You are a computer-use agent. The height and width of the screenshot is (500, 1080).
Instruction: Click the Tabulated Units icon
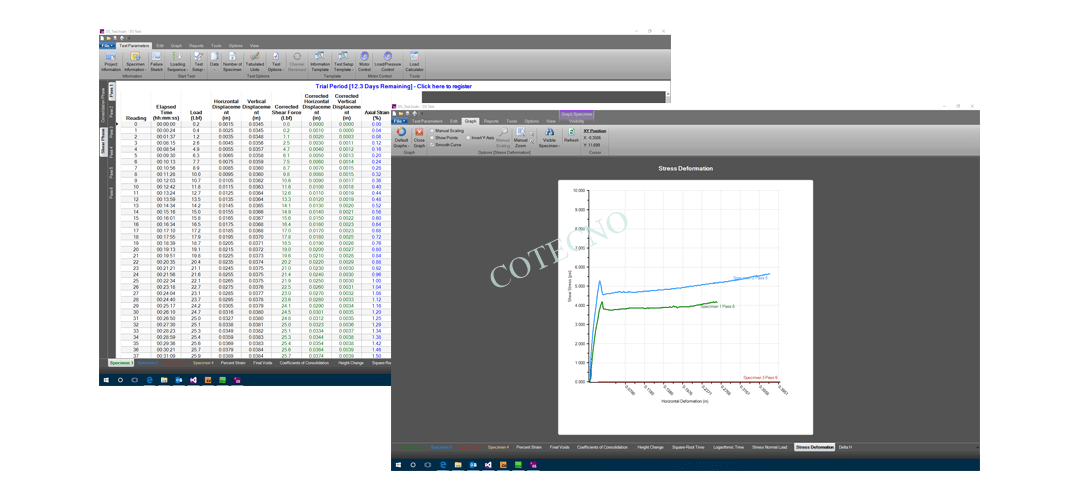[x=254, y=62]
